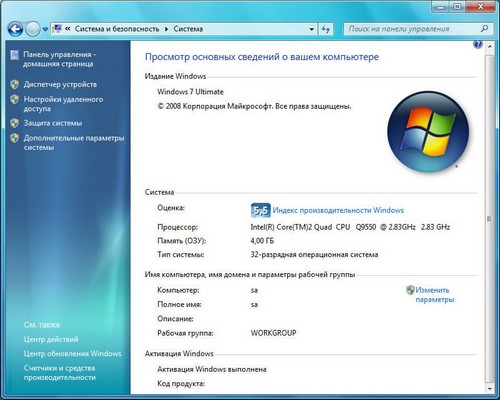Viewport: 500px width, 400px height.
Task: Click shield icon beside 'Дополнительные параметры системы'
Action: 14,138
